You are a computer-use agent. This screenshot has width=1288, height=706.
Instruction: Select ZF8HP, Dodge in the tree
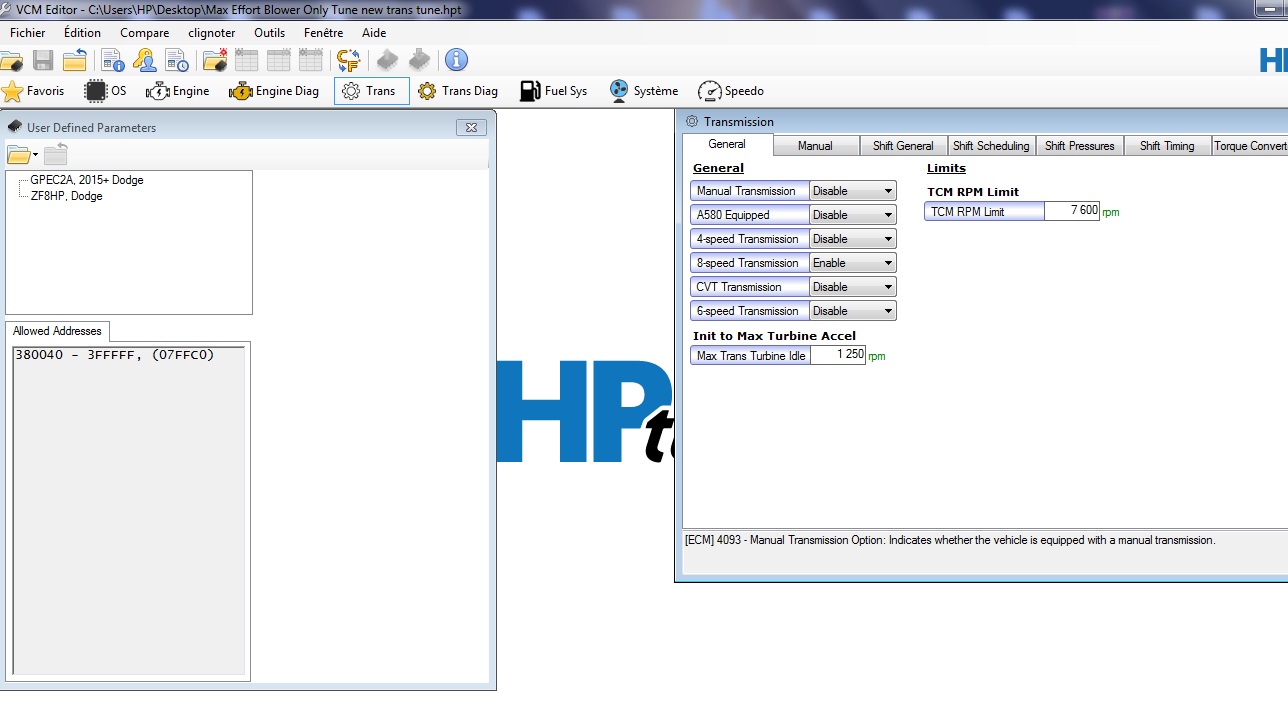66,196
